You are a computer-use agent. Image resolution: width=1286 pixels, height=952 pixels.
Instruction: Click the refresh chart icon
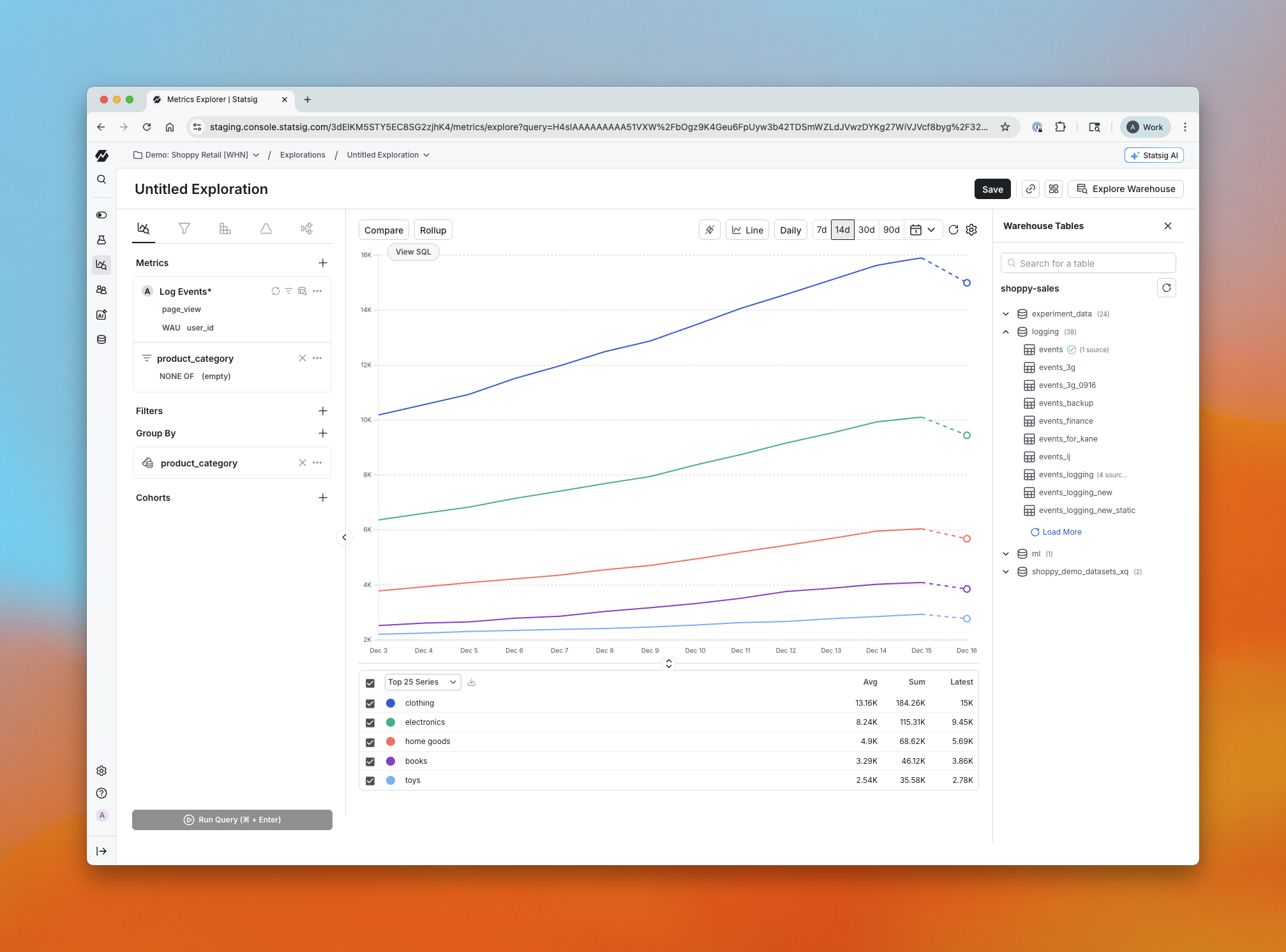tap(953, 230)
